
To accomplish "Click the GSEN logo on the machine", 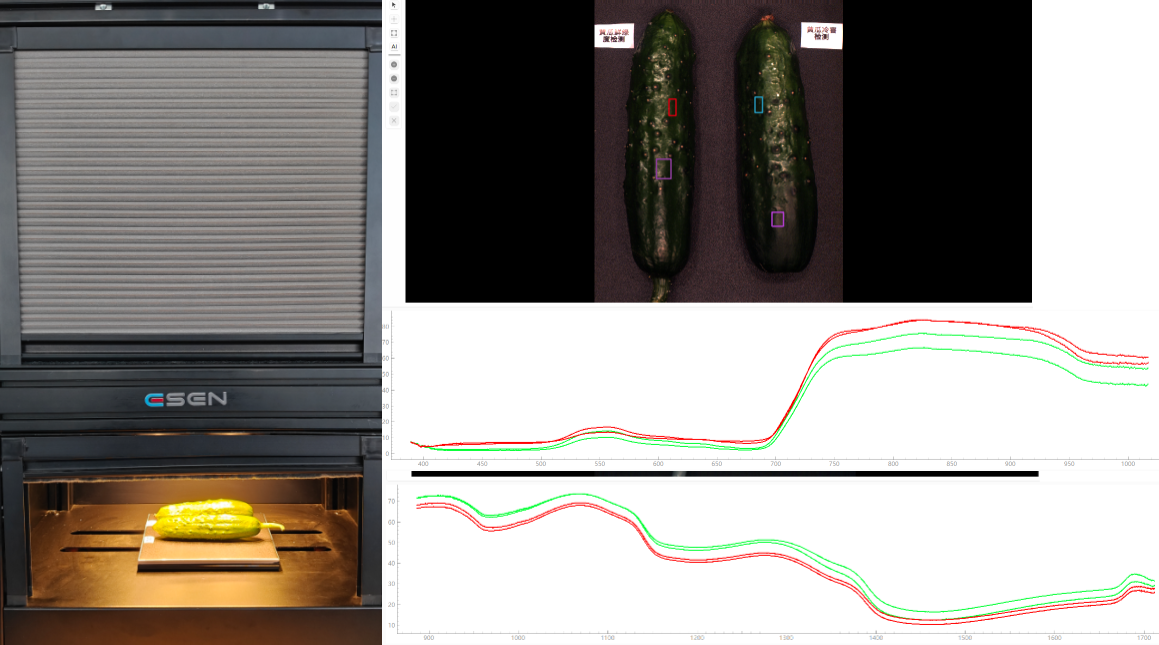I will (186, 400).
